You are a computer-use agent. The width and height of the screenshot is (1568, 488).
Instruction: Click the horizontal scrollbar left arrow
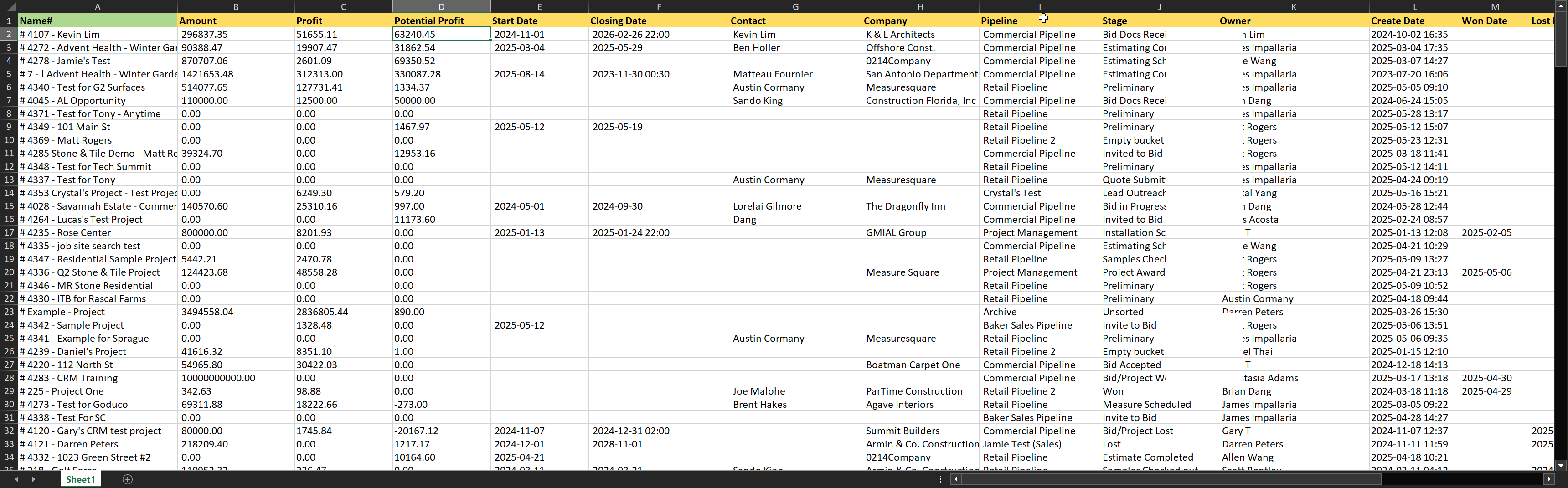pos(956,479)
